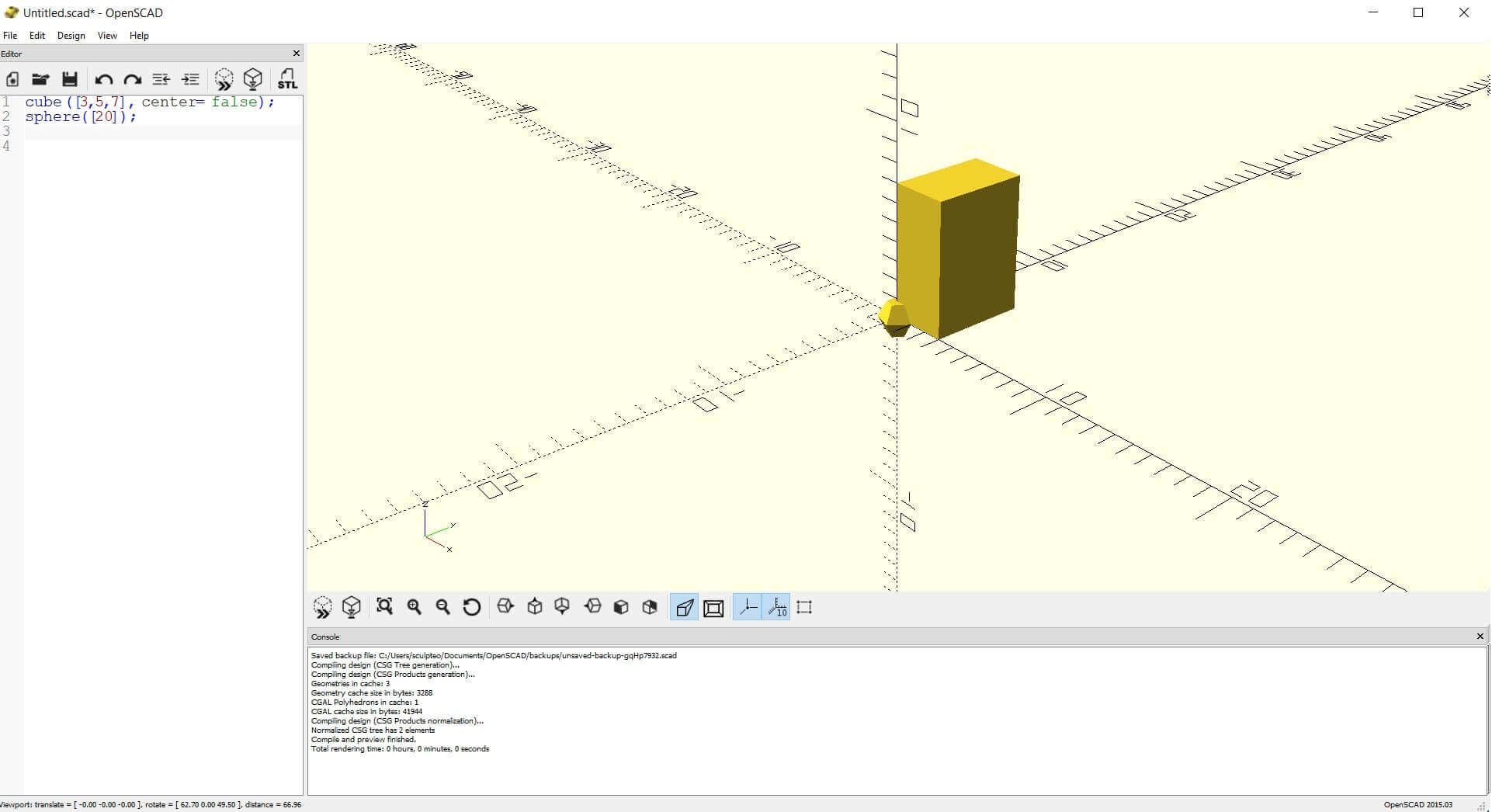1492x812 pixels.
Task: Click the Render icon below the viewport
Action: (x=352, y=607)
